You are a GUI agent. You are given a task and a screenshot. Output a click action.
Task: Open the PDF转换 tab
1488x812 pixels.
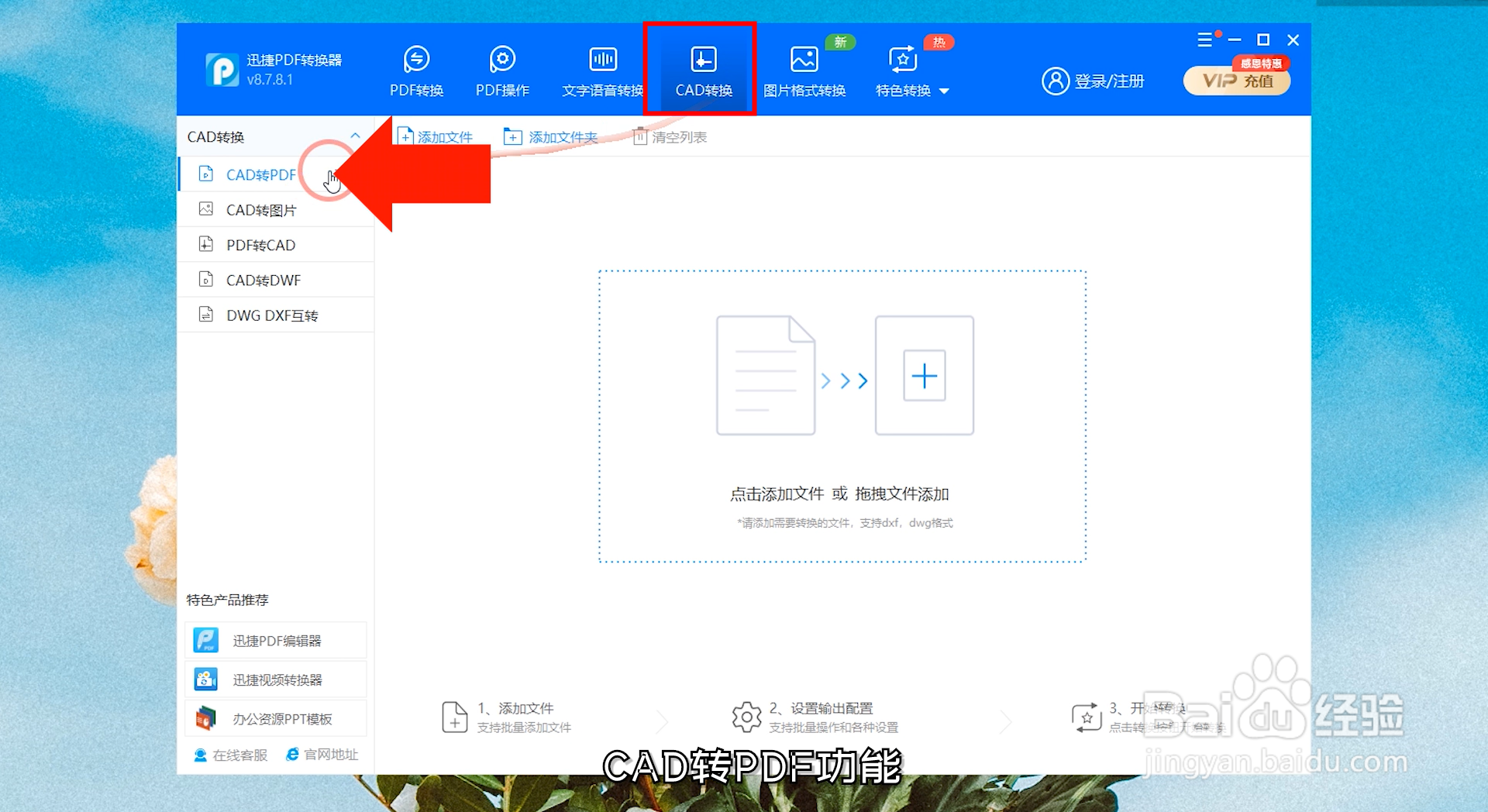point(416,71)
